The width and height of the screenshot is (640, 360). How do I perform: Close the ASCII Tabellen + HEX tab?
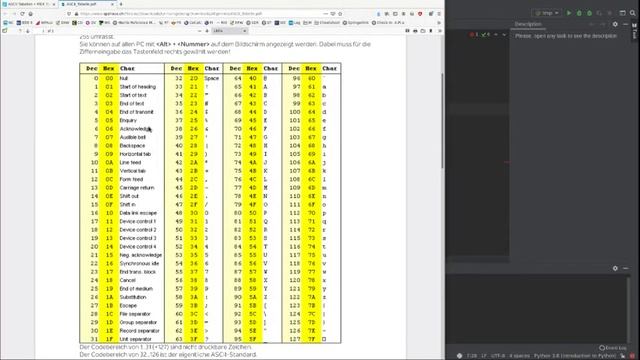click(x=53, y=4)
